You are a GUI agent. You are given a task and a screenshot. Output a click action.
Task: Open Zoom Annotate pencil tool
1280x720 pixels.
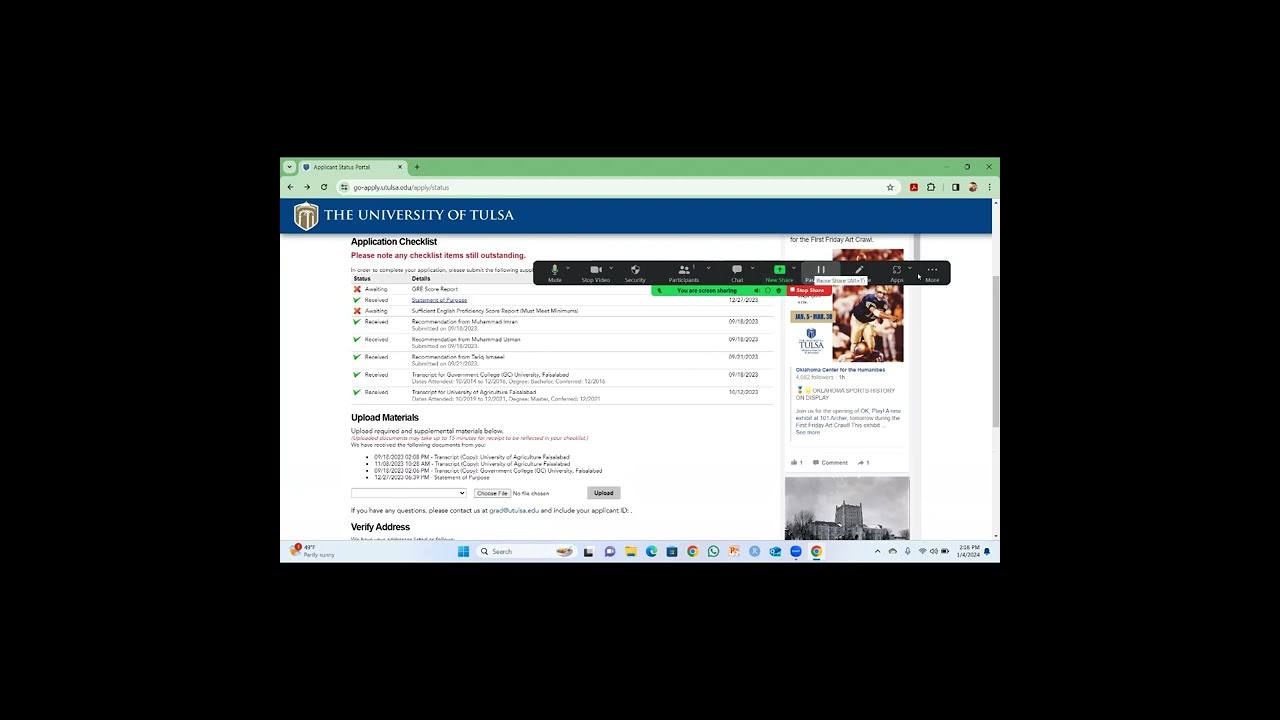(x=859, y=270)
